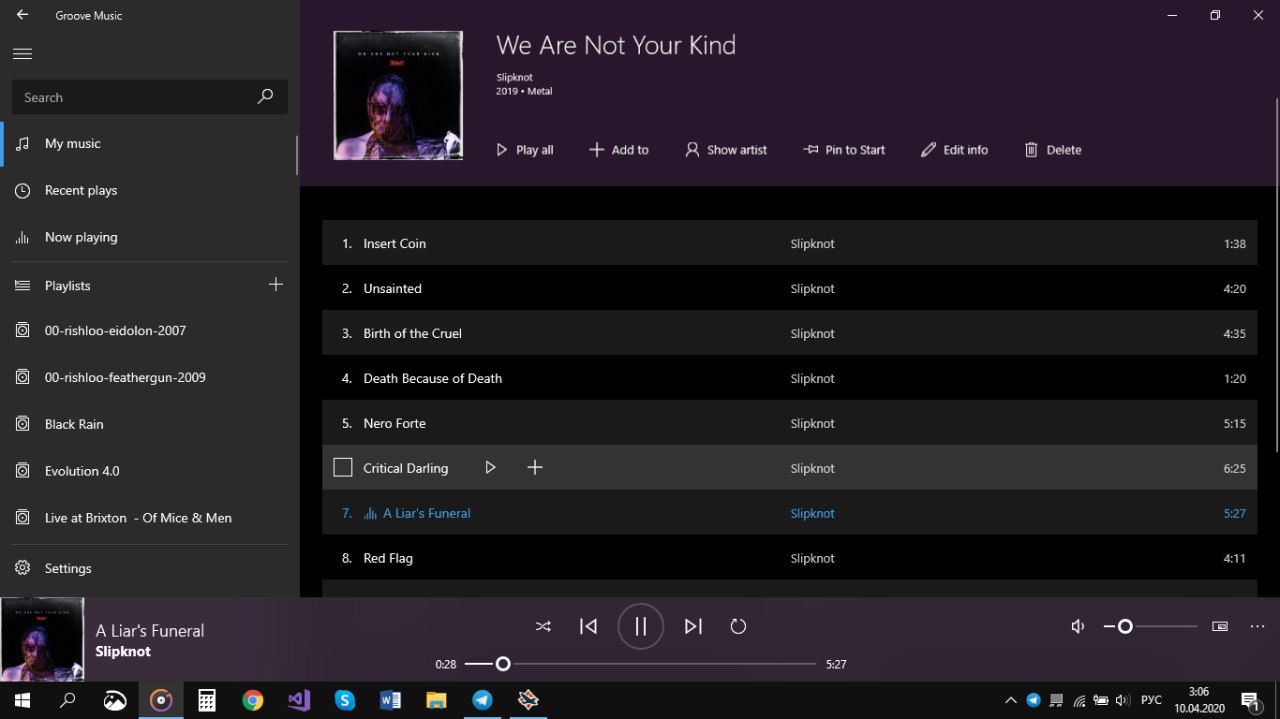The height and width of the screenshot is (719, 1280).
Task: Toggle shuffle playback
Action: 543,626
